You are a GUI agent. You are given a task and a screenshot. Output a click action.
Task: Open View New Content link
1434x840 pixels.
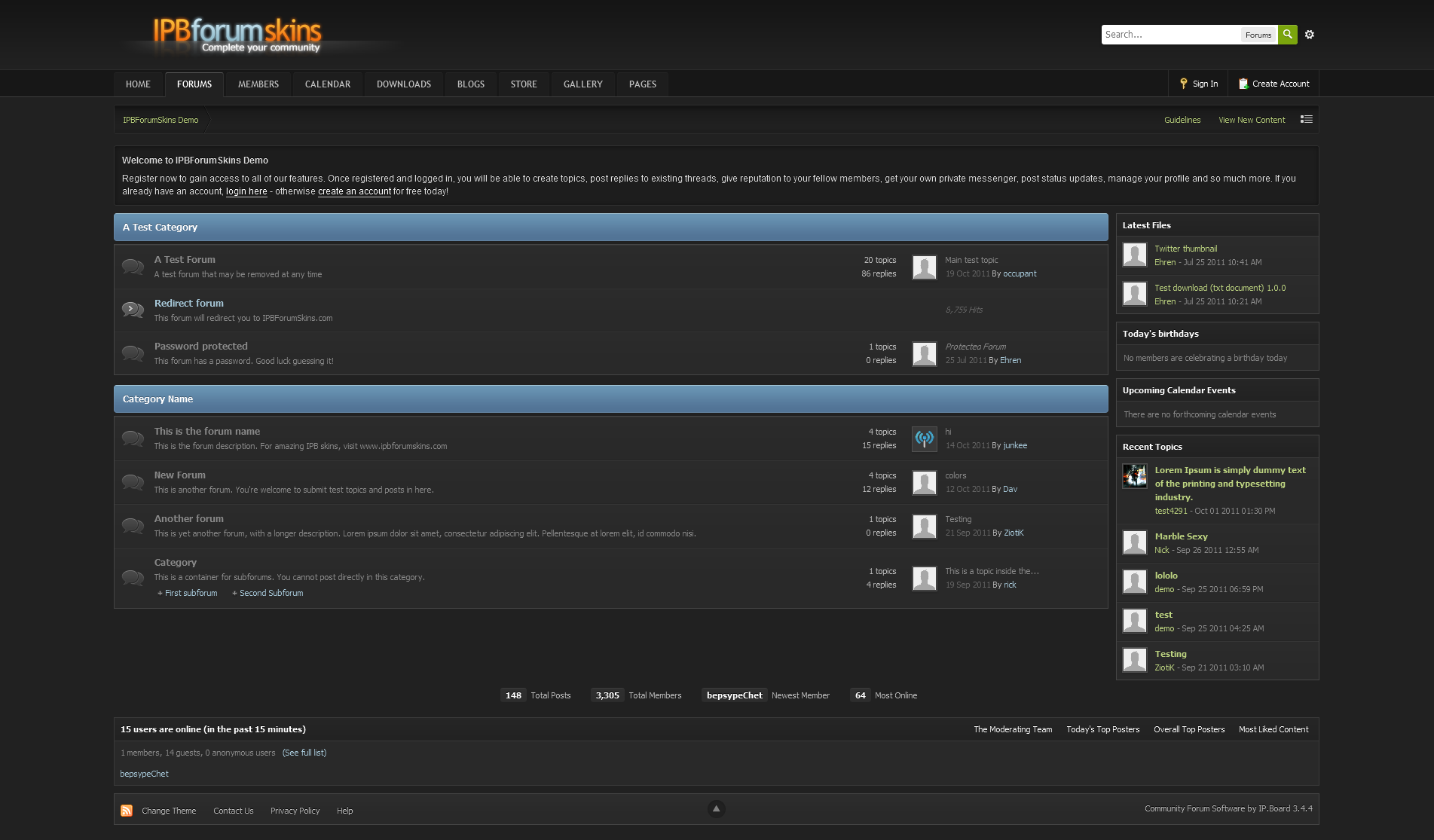pos(1252,120)
